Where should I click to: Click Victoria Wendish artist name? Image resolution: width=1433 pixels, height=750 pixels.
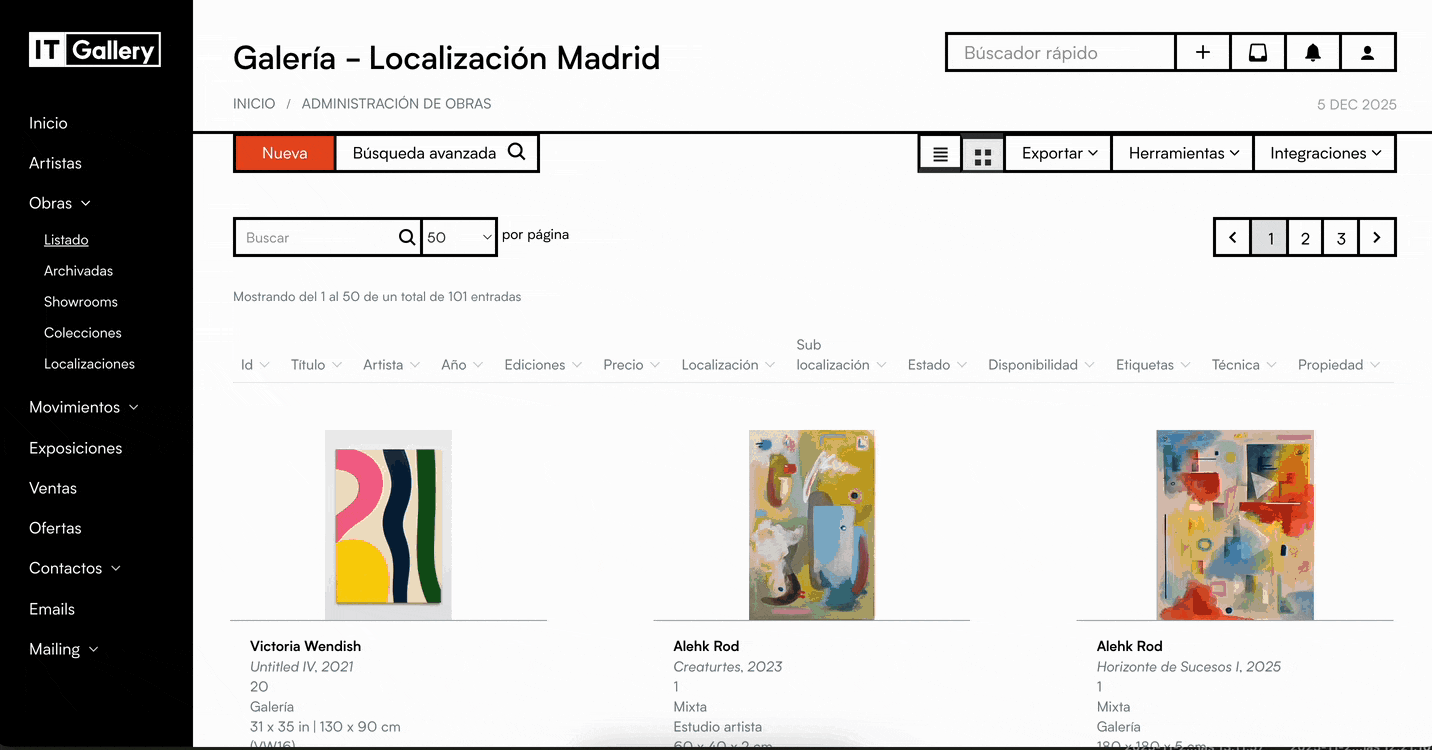(x=305, y=646)
